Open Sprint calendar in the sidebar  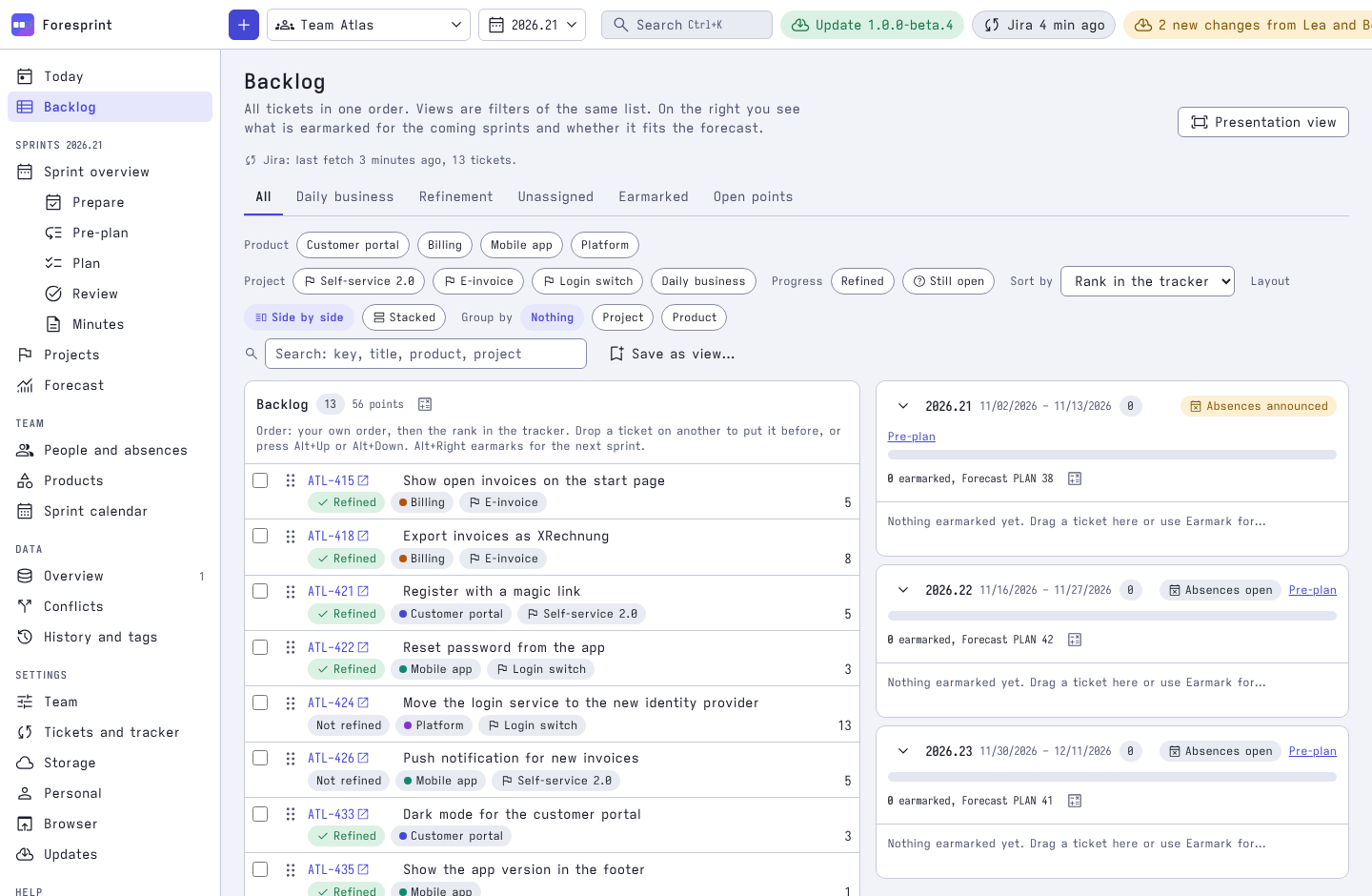110,511
